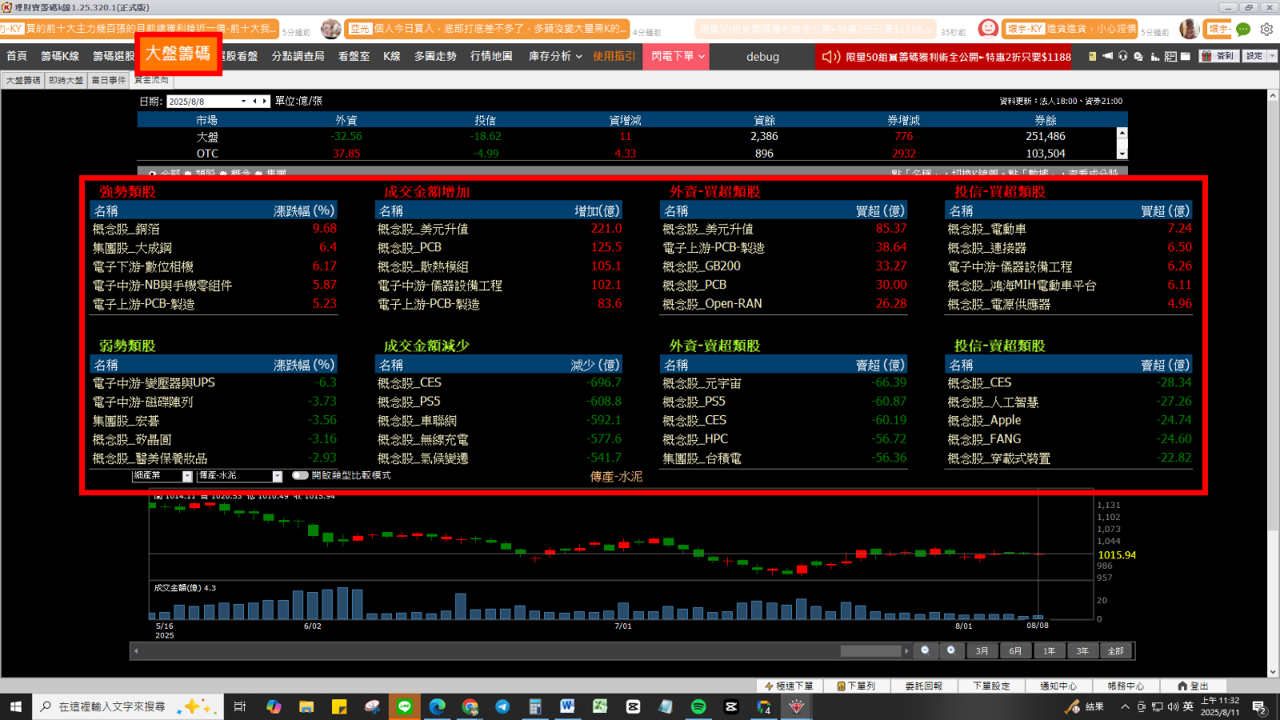Zoom in the chart with plus magnifier

click(x=950, y=650)
